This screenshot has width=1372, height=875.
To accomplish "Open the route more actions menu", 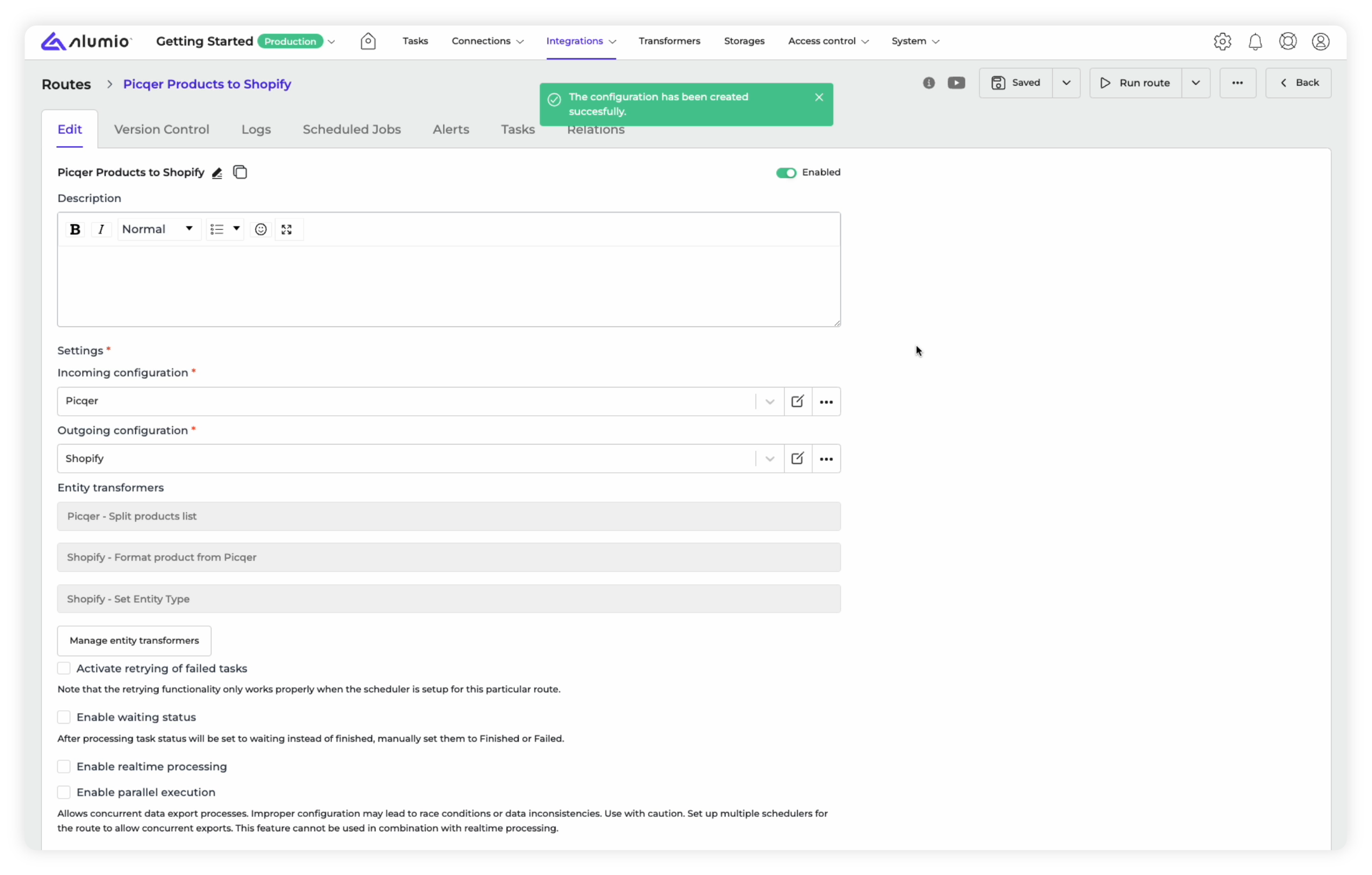I will point(1237,83).
